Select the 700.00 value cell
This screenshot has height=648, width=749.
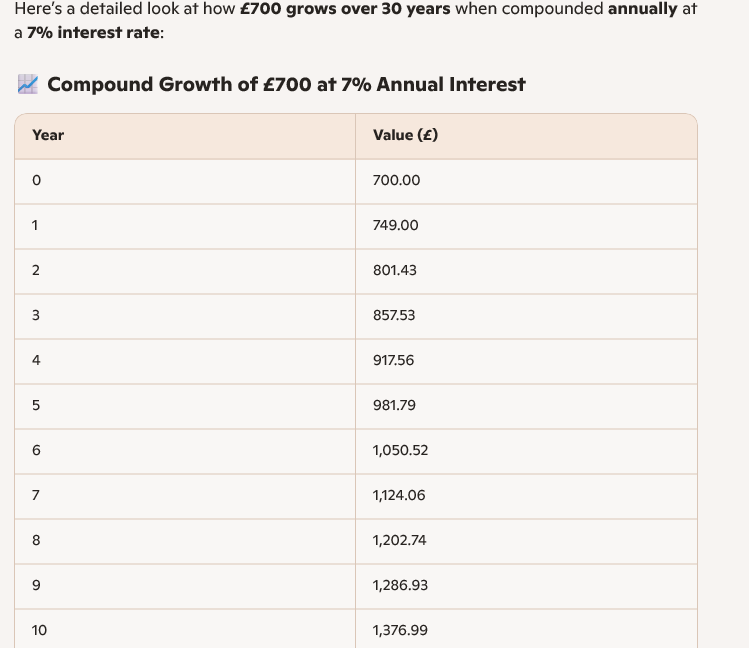(396, 181)
